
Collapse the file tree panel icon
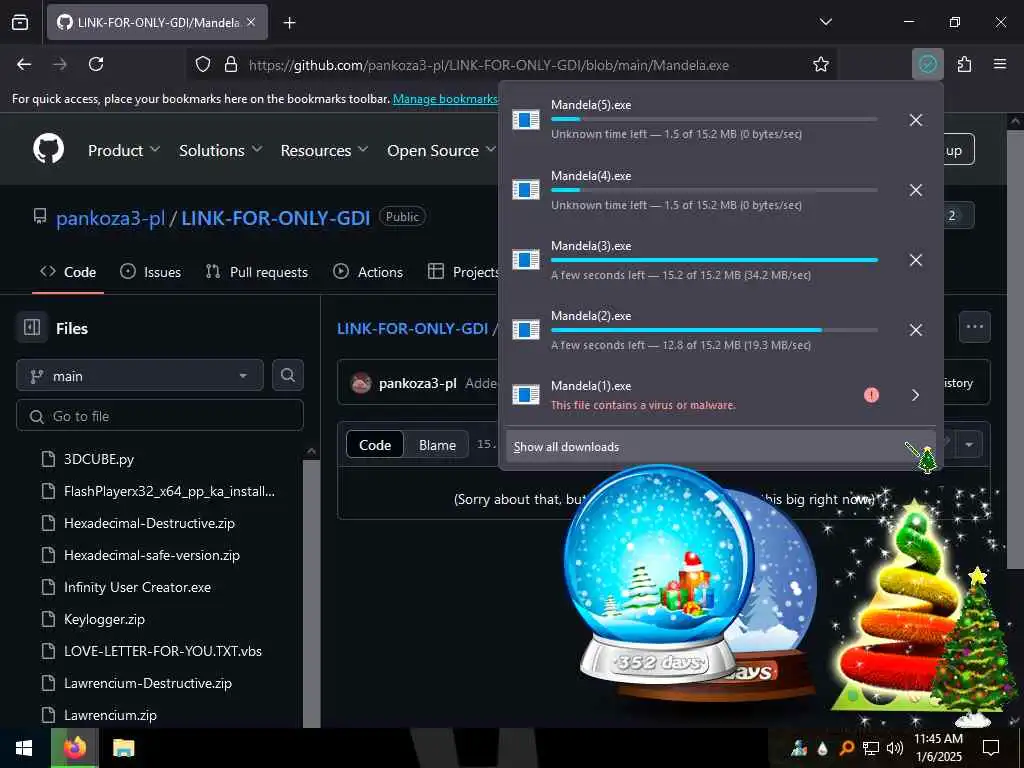tap(32, 327)
